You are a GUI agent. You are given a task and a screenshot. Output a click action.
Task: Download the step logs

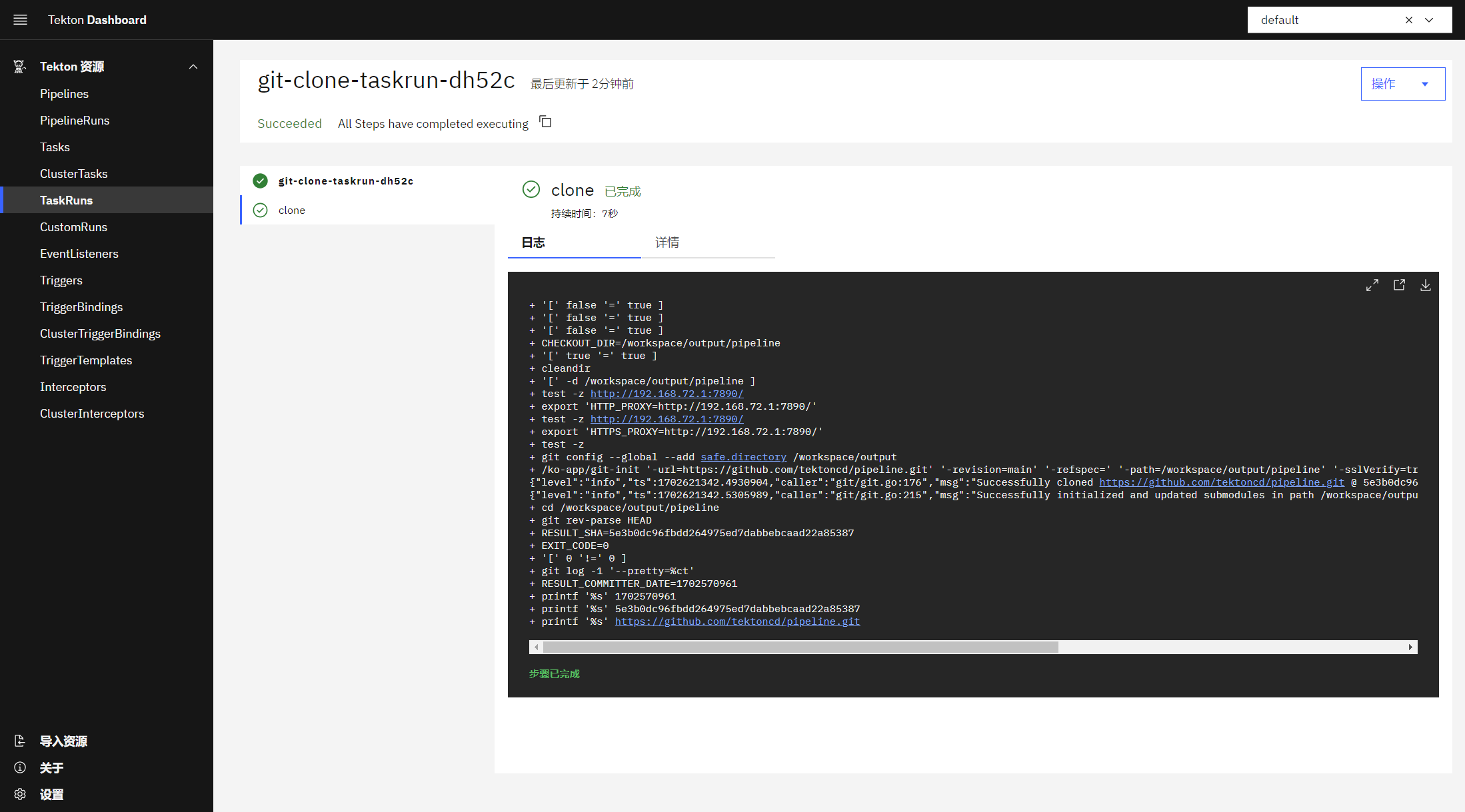pos(1425,285)
